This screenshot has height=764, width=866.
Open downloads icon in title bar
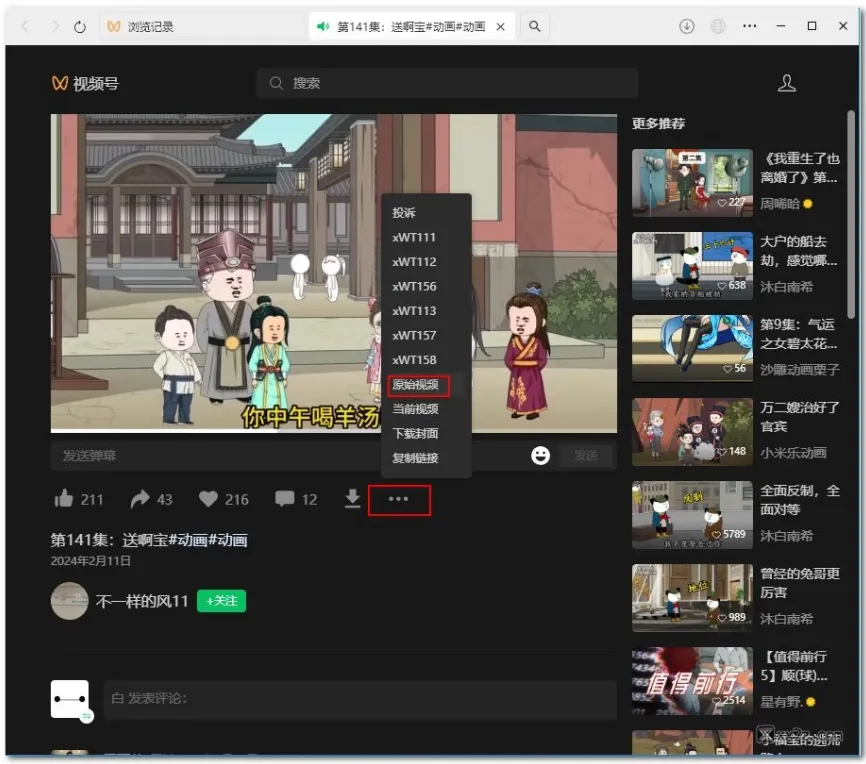pos(687,26)
